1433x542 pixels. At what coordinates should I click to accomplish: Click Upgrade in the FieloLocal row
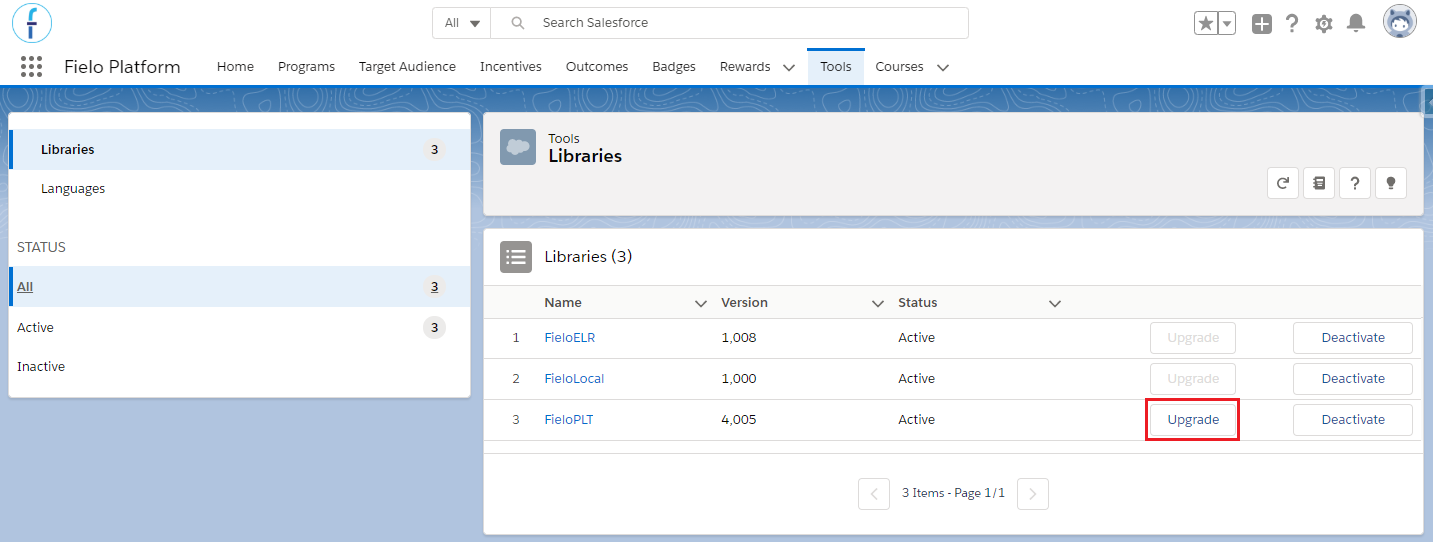1193,379
